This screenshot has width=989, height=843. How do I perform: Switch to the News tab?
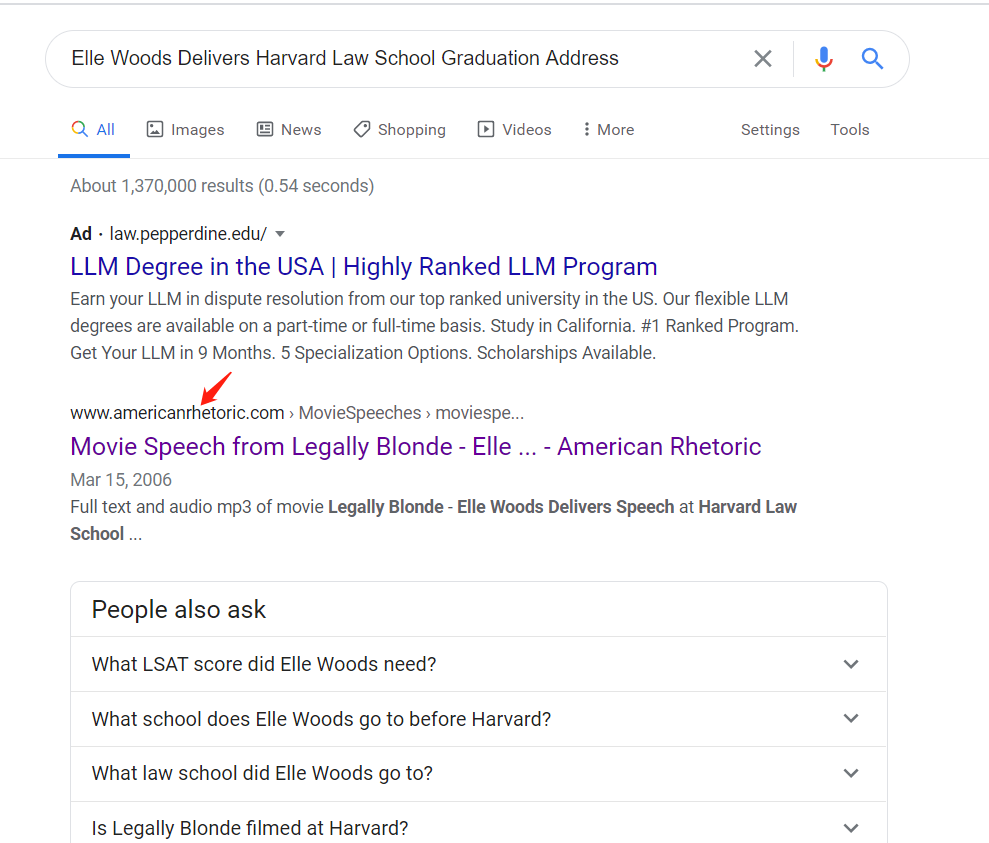[x=289, y=129]
